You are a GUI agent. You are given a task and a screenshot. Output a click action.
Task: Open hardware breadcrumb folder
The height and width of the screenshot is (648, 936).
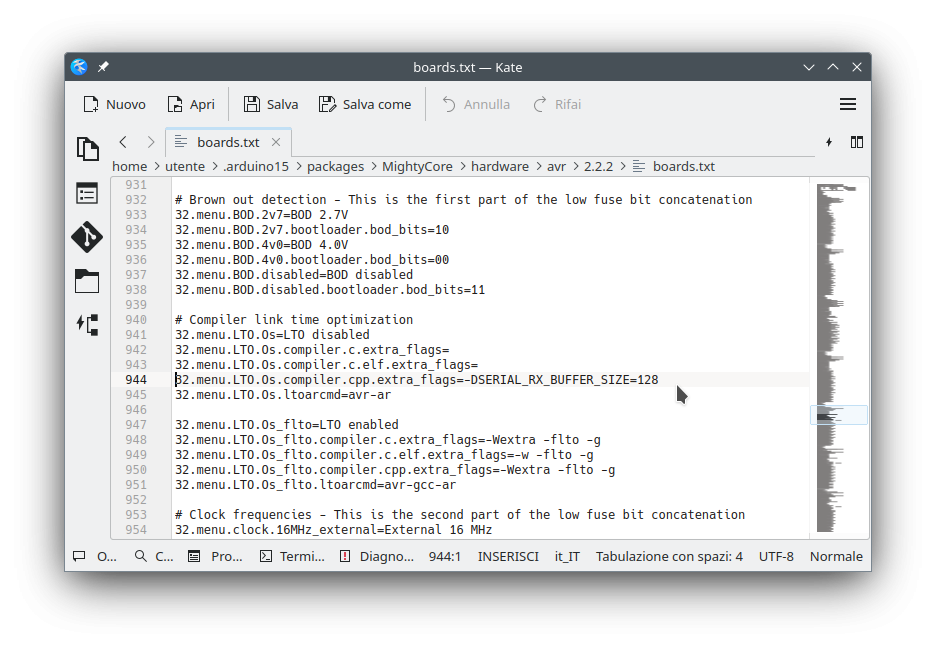[x=500, y=166]
